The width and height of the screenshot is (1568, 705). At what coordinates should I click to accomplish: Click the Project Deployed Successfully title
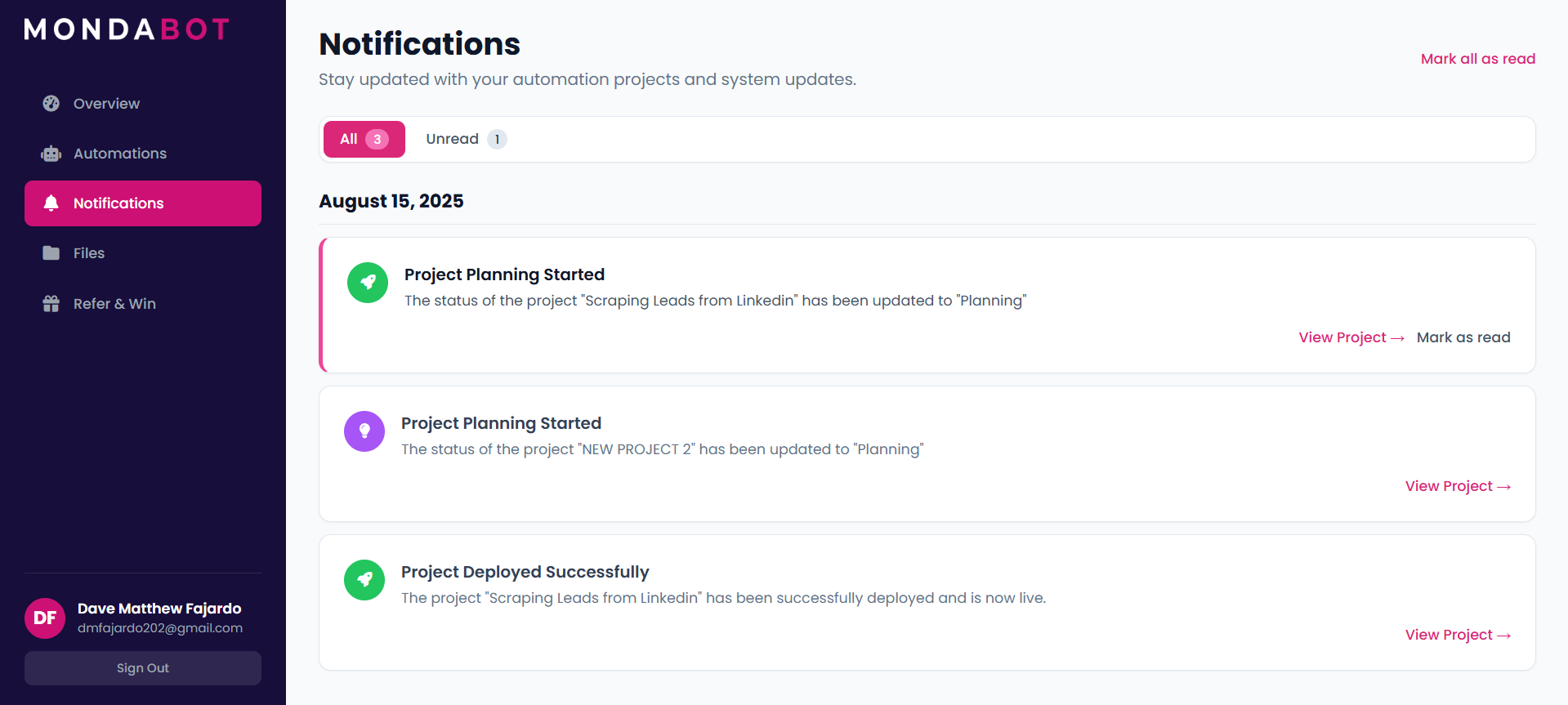click(525, 572)
